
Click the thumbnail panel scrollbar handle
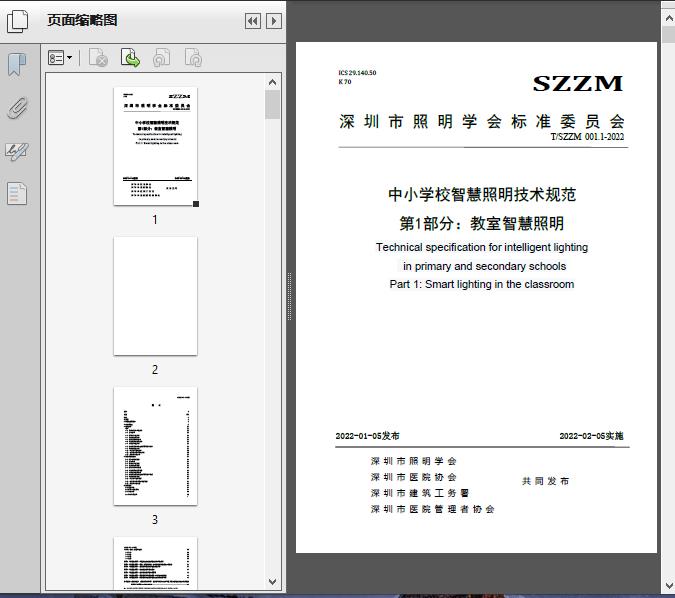pyautogui.click(x=272, y=105)
